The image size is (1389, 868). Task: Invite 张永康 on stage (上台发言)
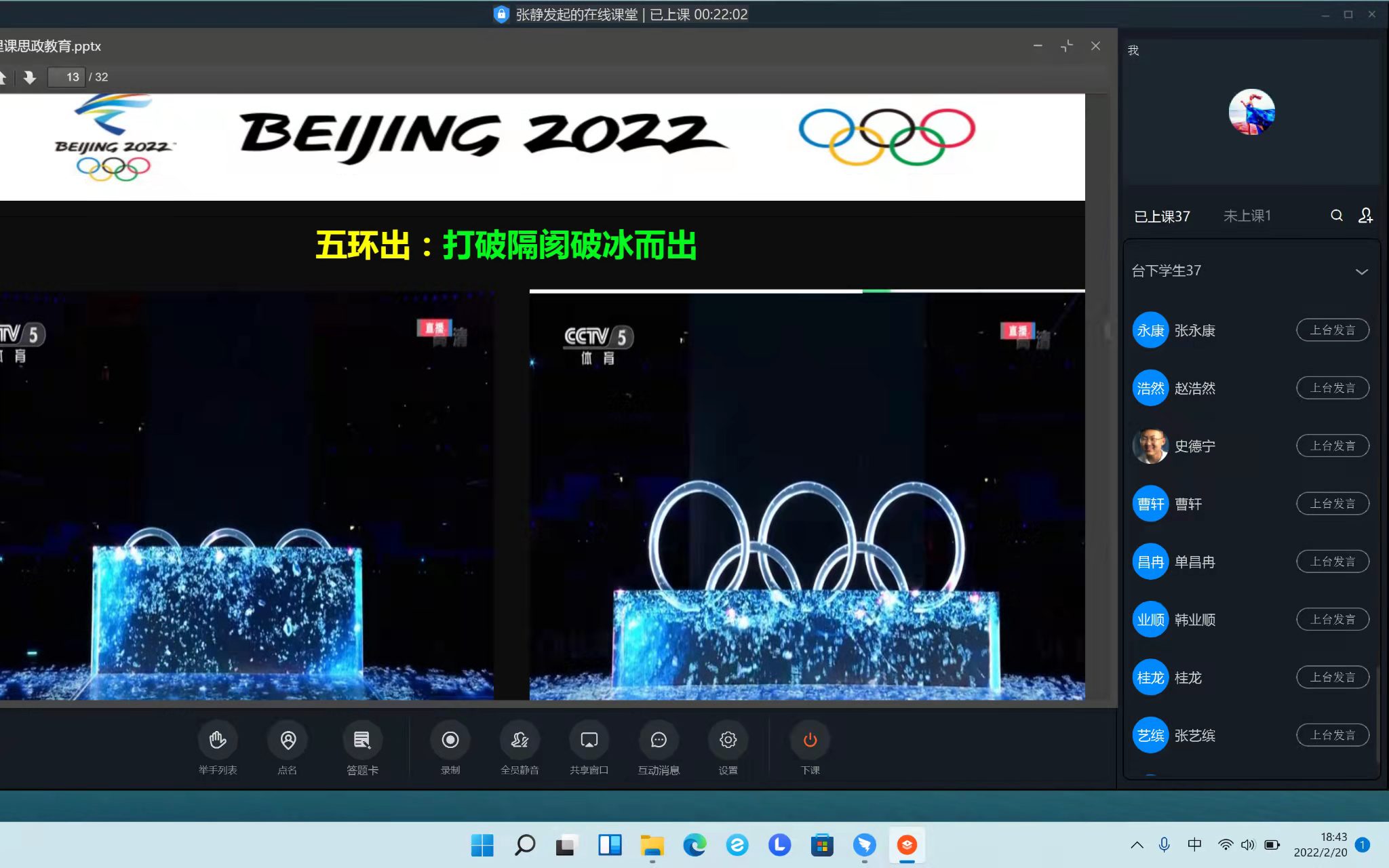pos(1332,330)
